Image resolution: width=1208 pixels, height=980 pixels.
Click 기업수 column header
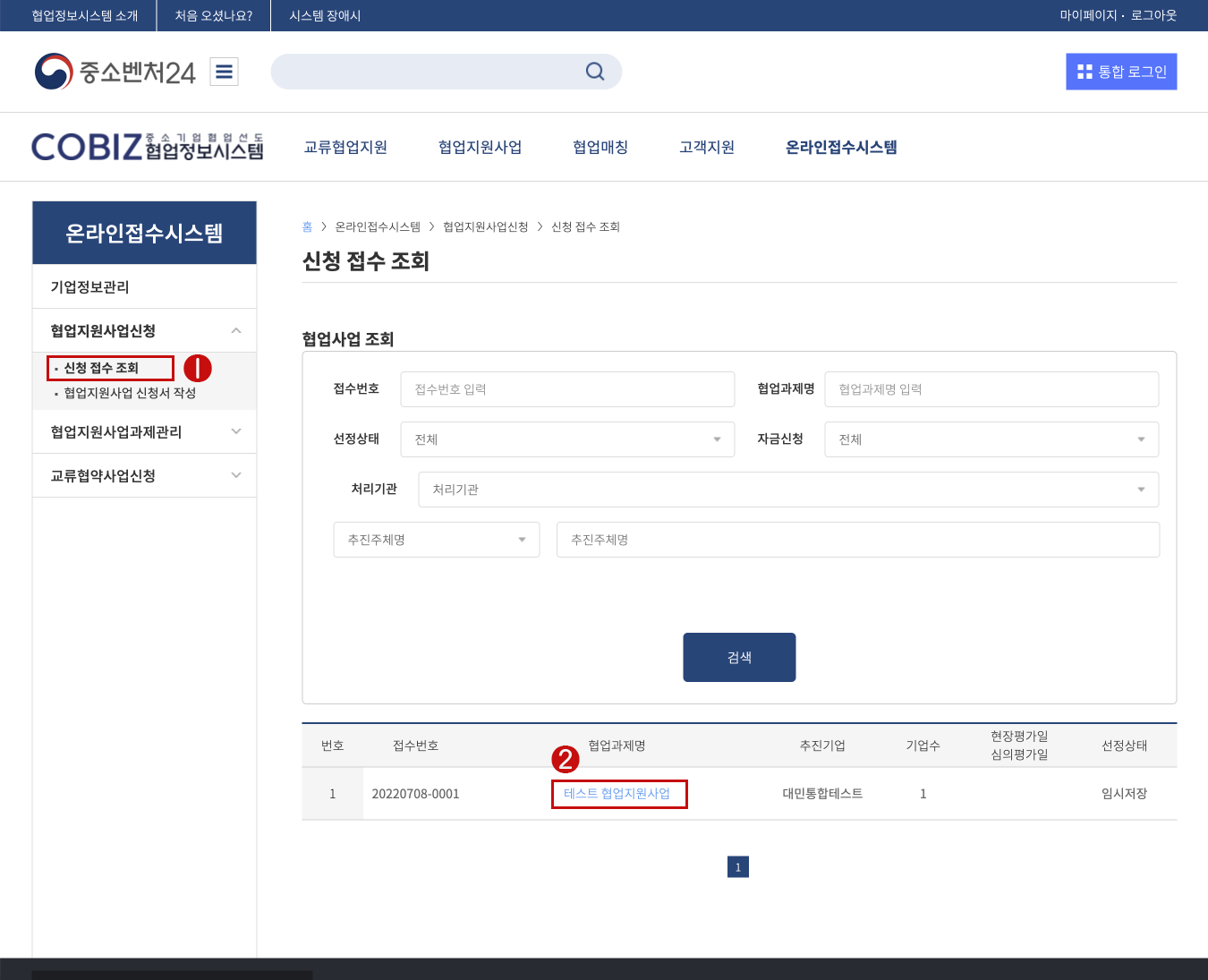[x=923, y=746]
